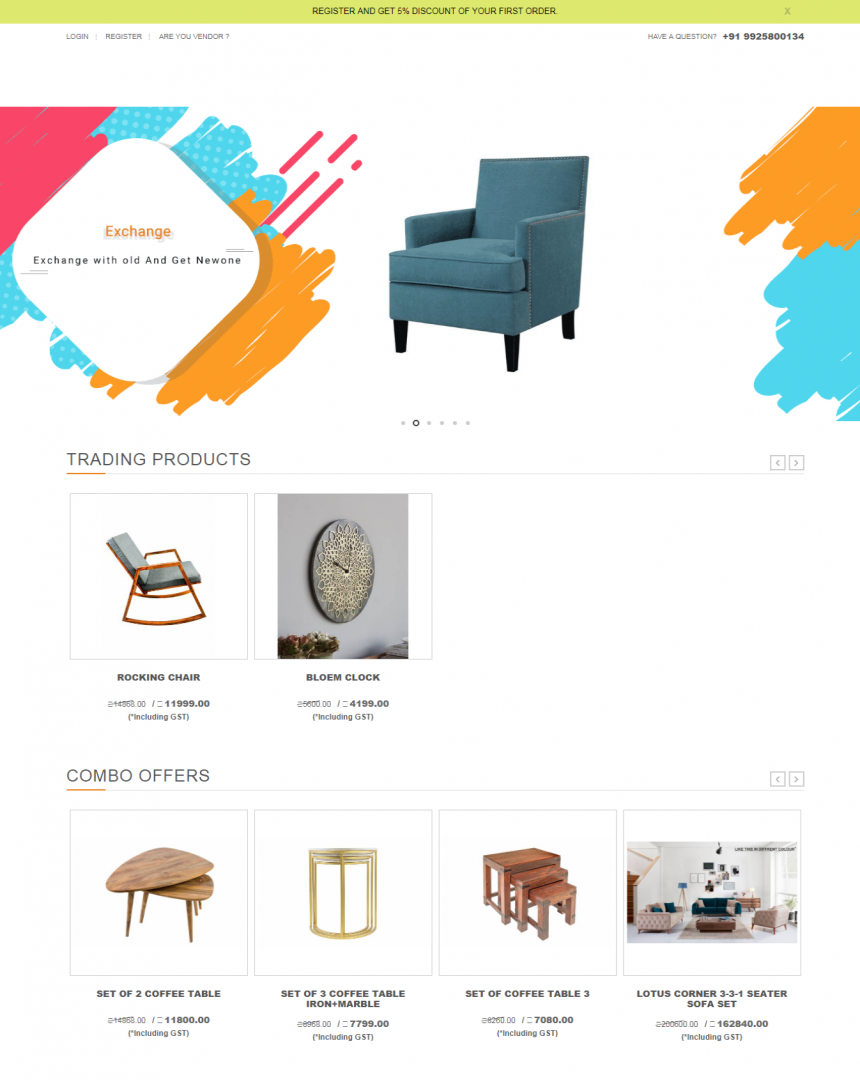
Task: Click the Are You Vendor link
Action: click(x=193, y=37)
